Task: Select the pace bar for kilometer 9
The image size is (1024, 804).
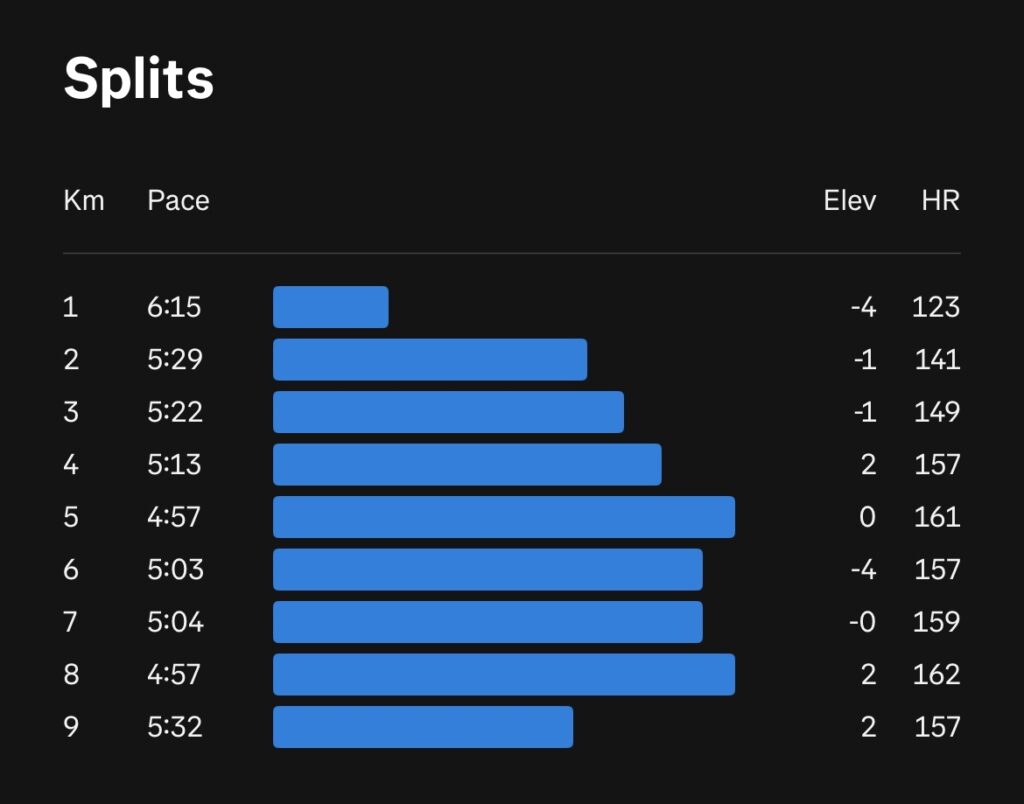Action: [x=423, y=727]
